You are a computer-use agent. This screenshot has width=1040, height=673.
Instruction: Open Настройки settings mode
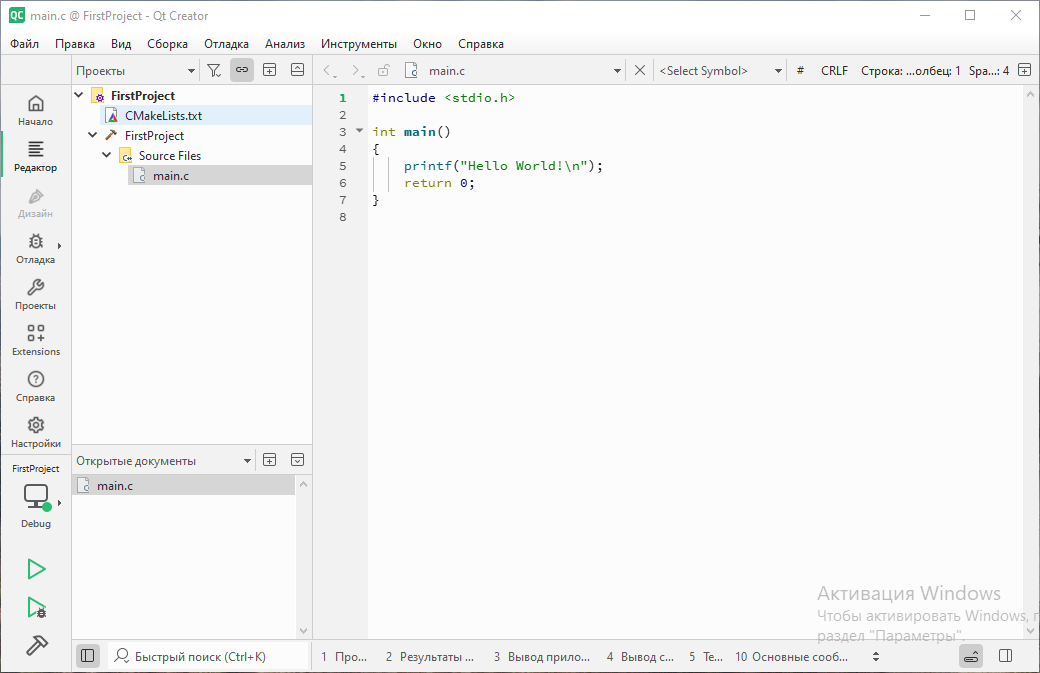[36, 432]
